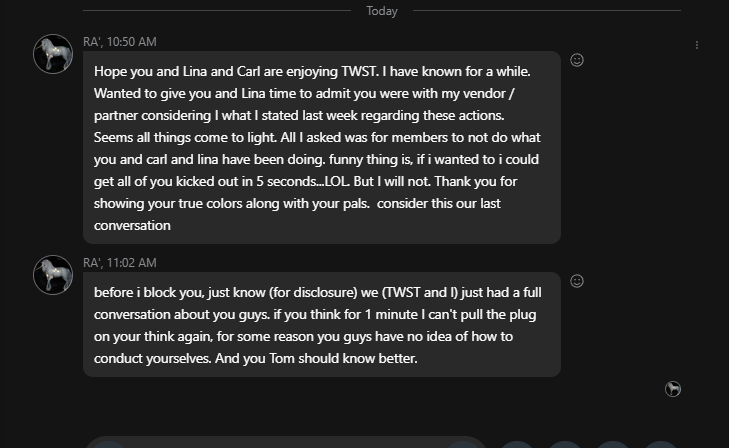The width and height of the screenshot is (729, 448).
Task: Open the three-dot more options menu
Action: pos(696,45)
